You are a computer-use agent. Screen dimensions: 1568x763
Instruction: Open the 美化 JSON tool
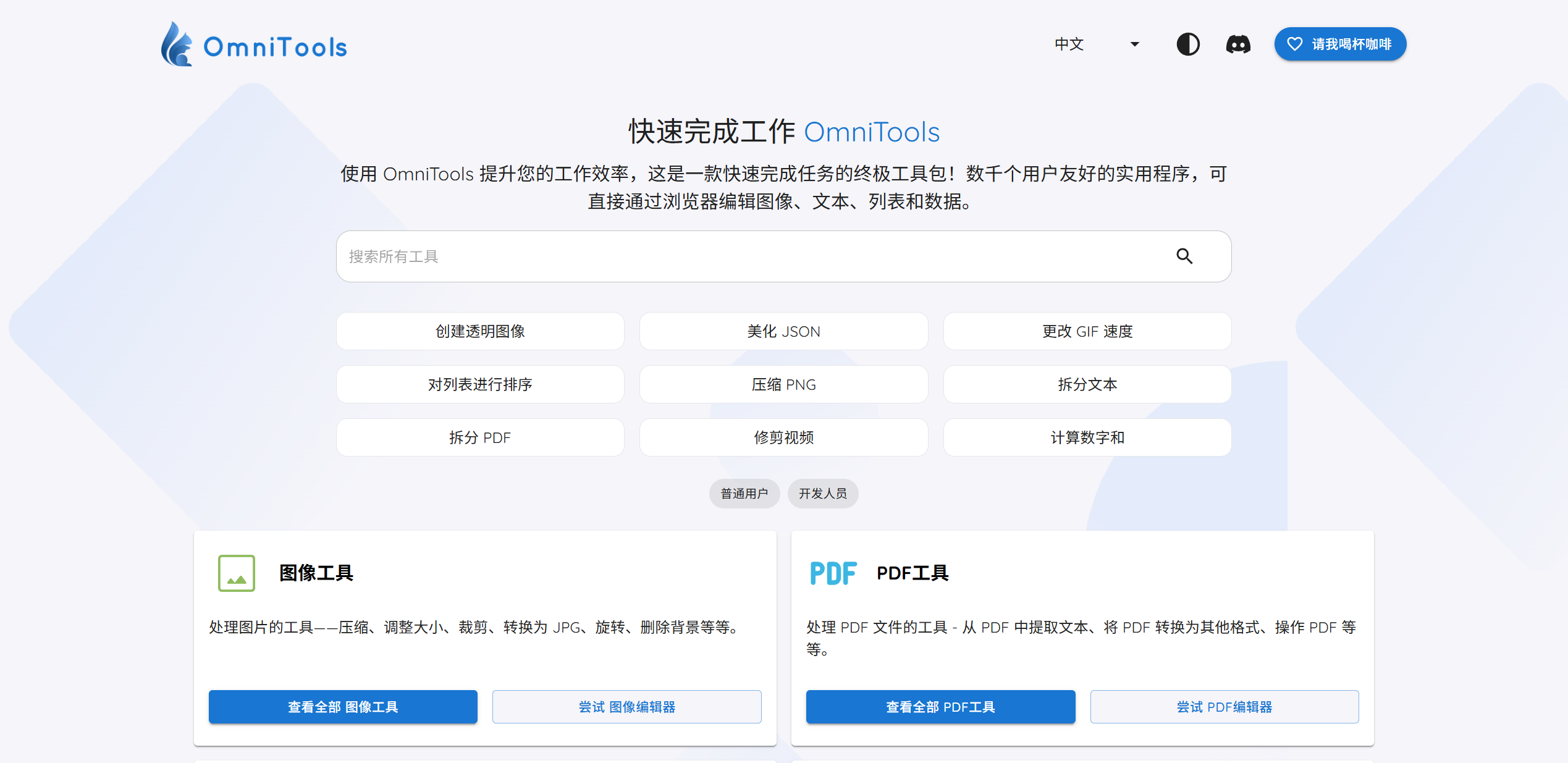[783, 332]
